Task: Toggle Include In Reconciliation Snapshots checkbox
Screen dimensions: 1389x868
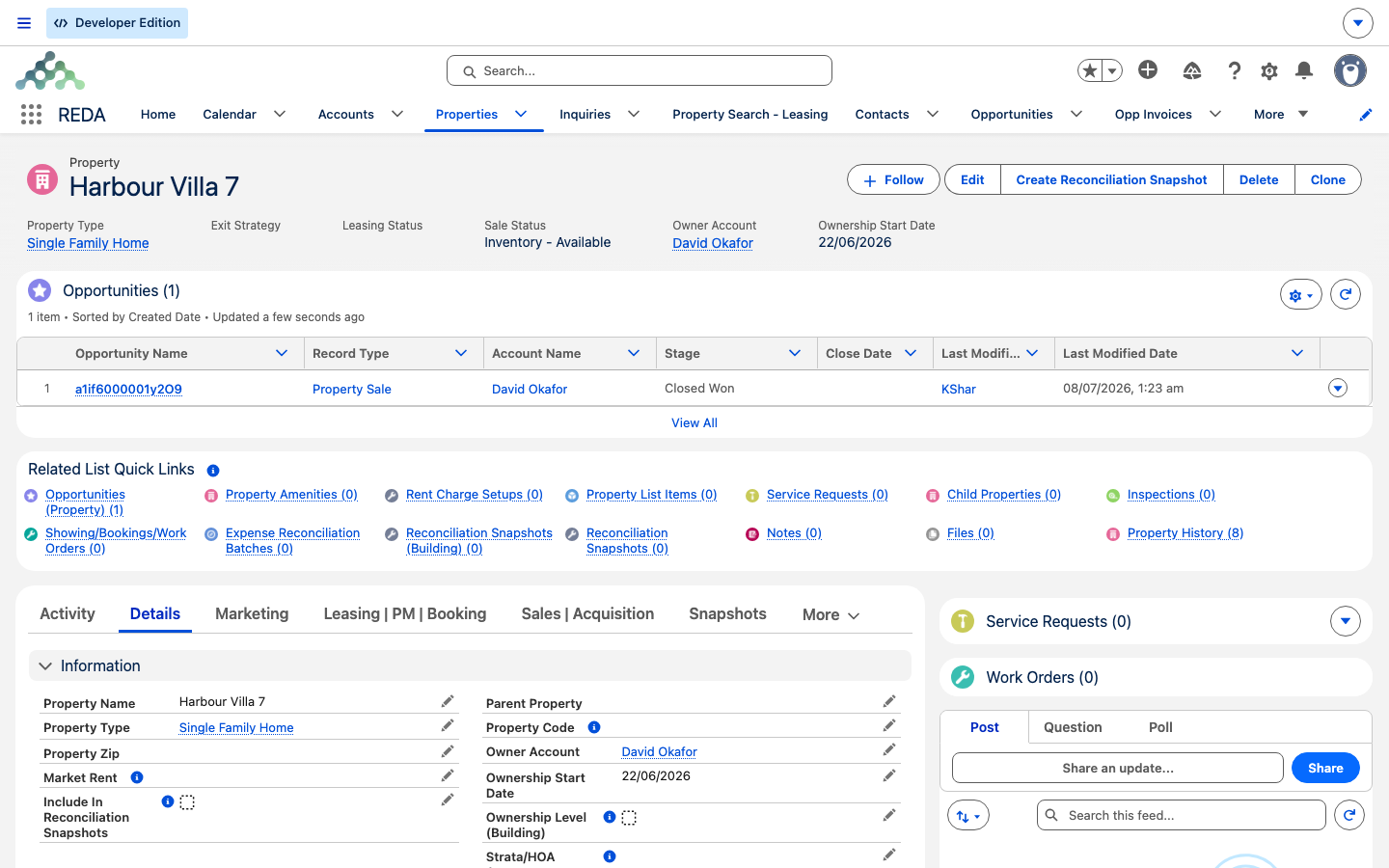Action: click(x=187, y=802)
